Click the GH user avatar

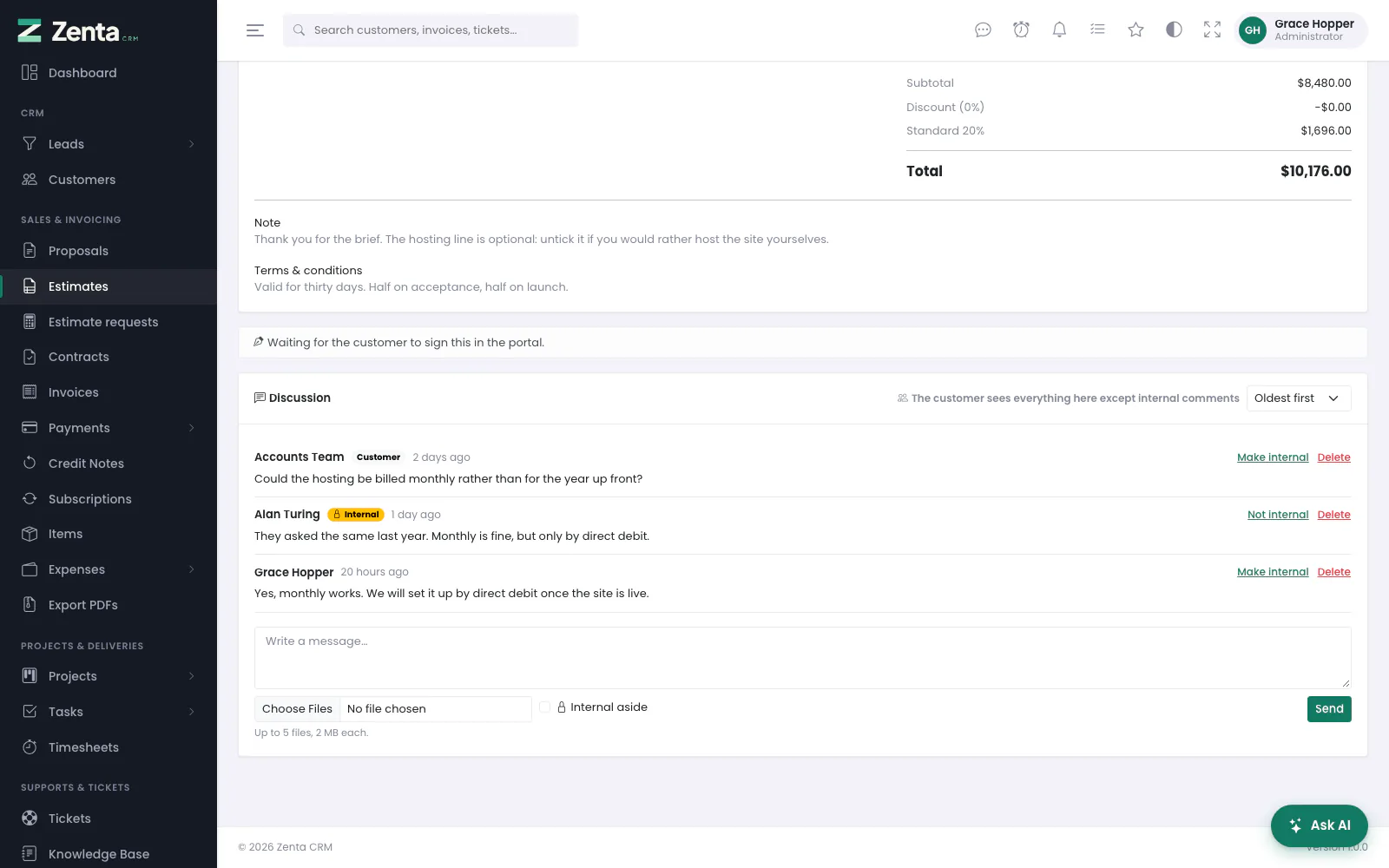point(1252,30)
